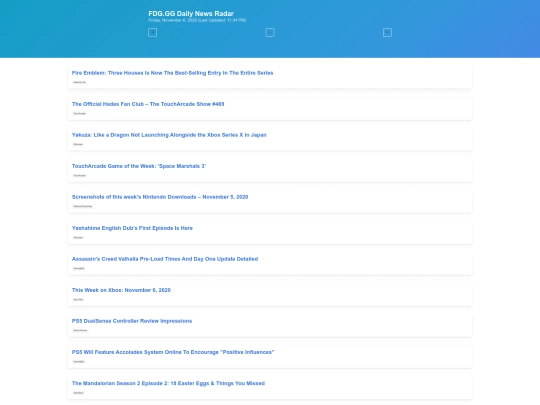Click source tag under PS5 Accolades headline
The height and width of the screenshot is (405, 540).
79,361
